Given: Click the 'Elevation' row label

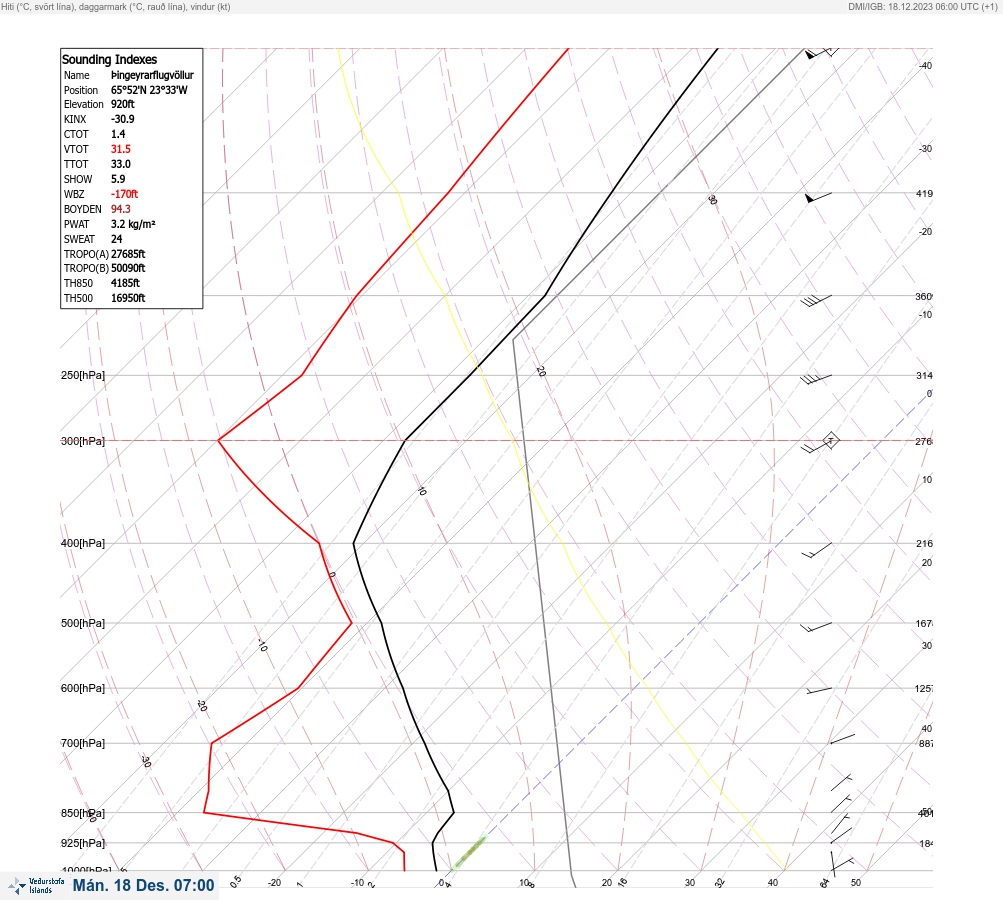Looking at the screenshot, I should tap(83, 104).
